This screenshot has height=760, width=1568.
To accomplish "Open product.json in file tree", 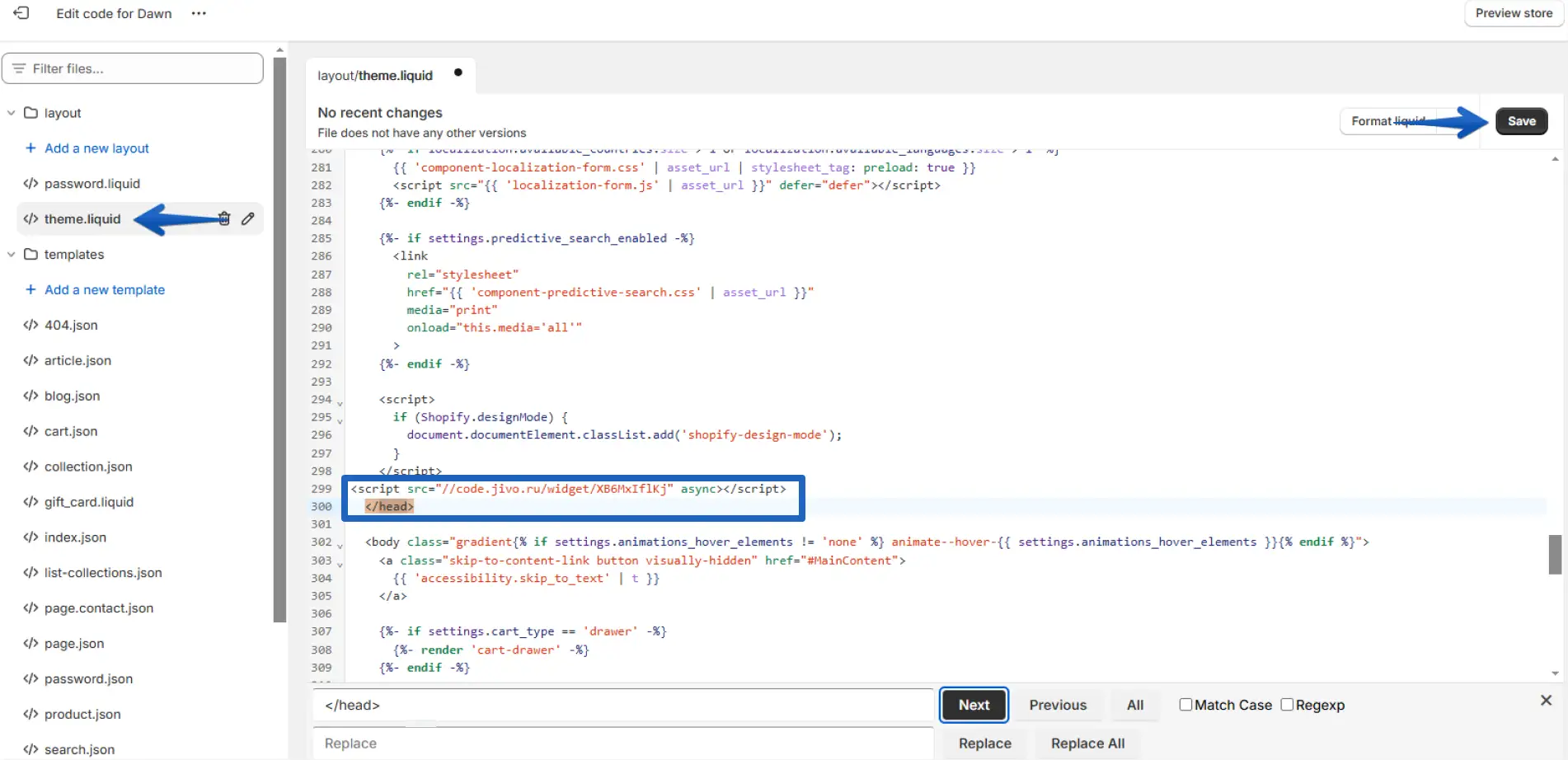I will pyautogui.click(x=82, y=714).
